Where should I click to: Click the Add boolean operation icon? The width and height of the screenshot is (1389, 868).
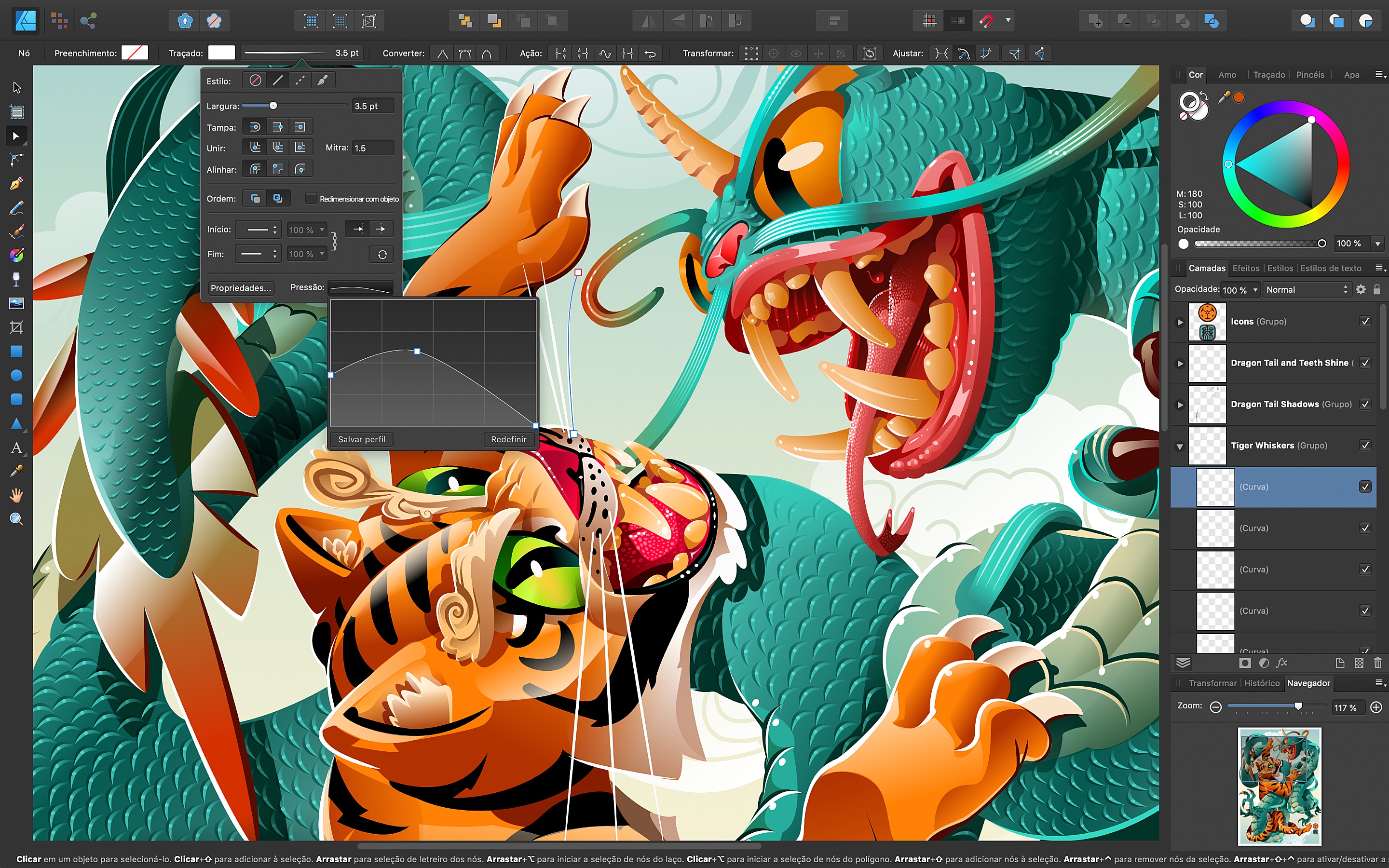pyautogui.click(x=1094, y=21)
